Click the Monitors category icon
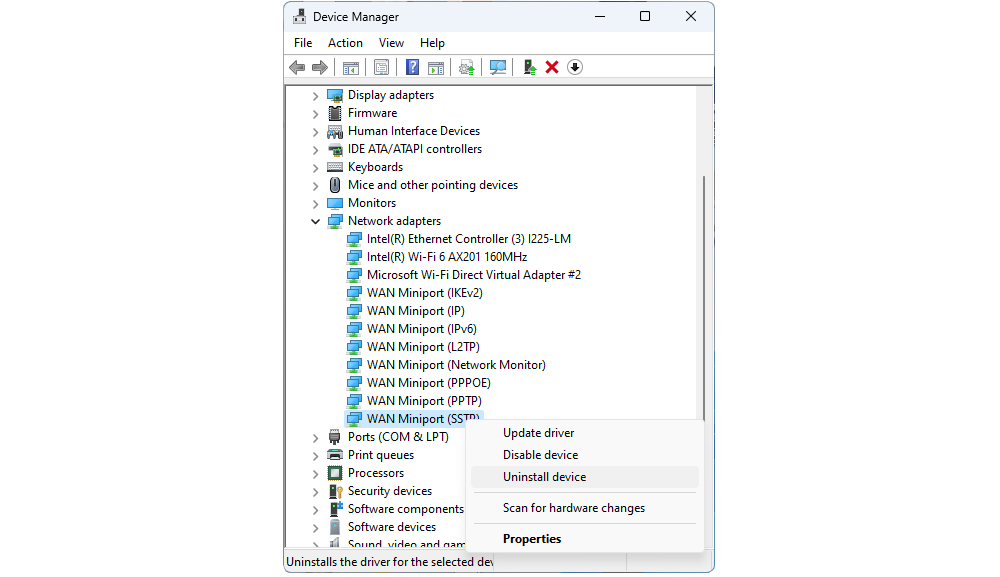1000x577 pixels. point(335,203)
